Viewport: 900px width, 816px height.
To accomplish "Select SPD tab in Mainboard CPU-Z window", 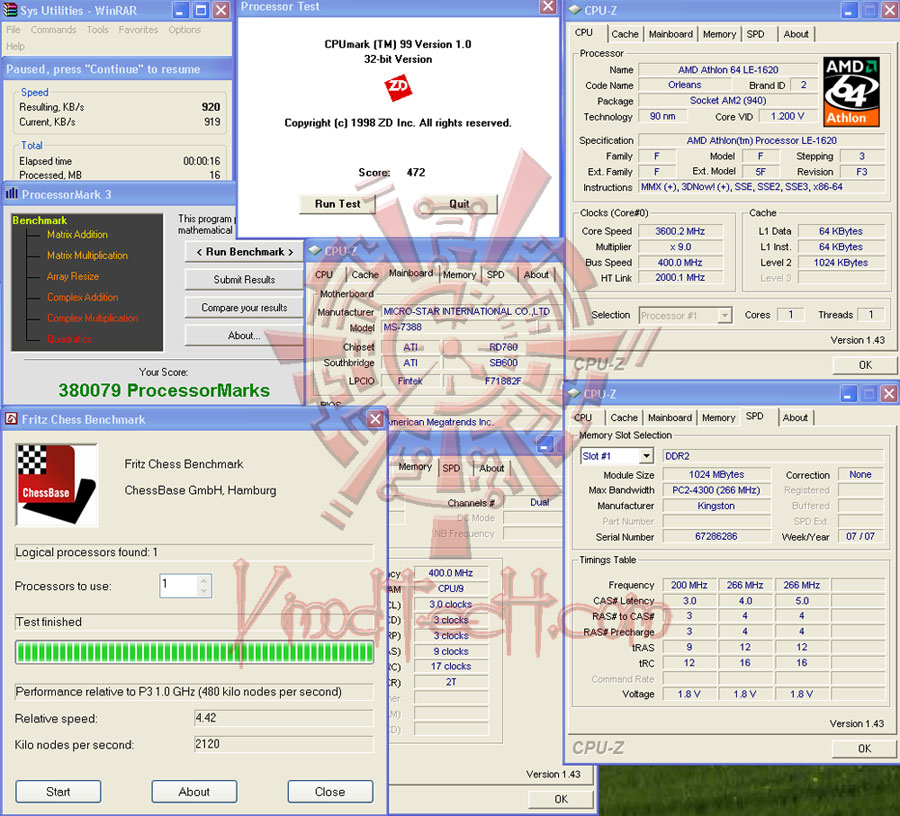I will (x=495, y=275).
